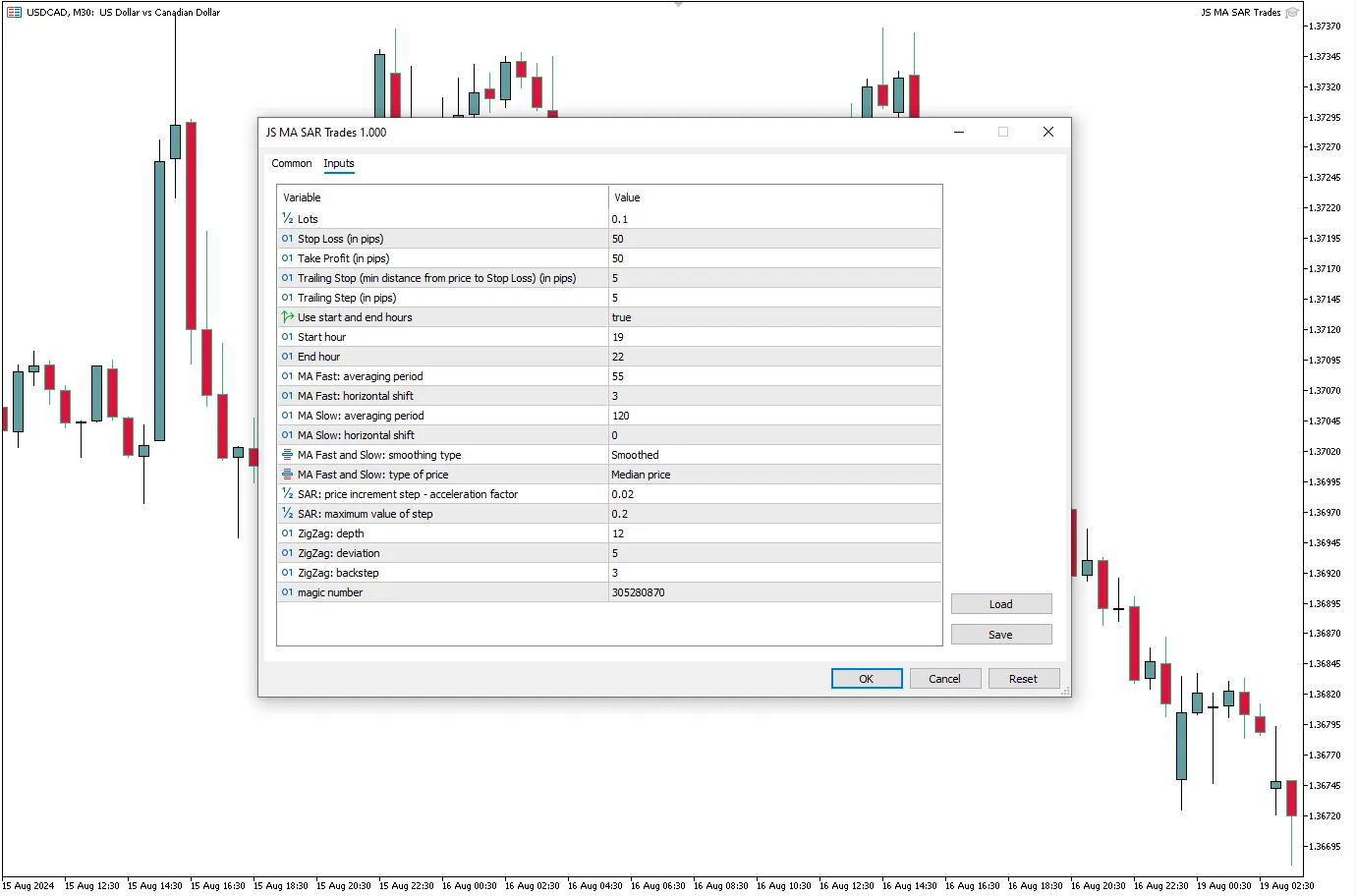Click the green boolean icon beside Use start and end hours
This screenshot has width=1356, height=896.
coord(287,316)
